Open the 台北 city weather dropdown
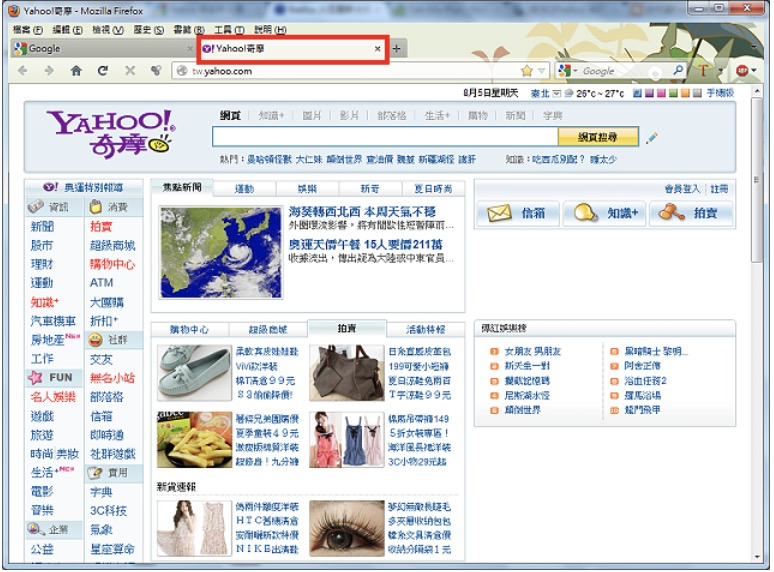The width and height of the screenshot is (774, 572). click(556, 93)
